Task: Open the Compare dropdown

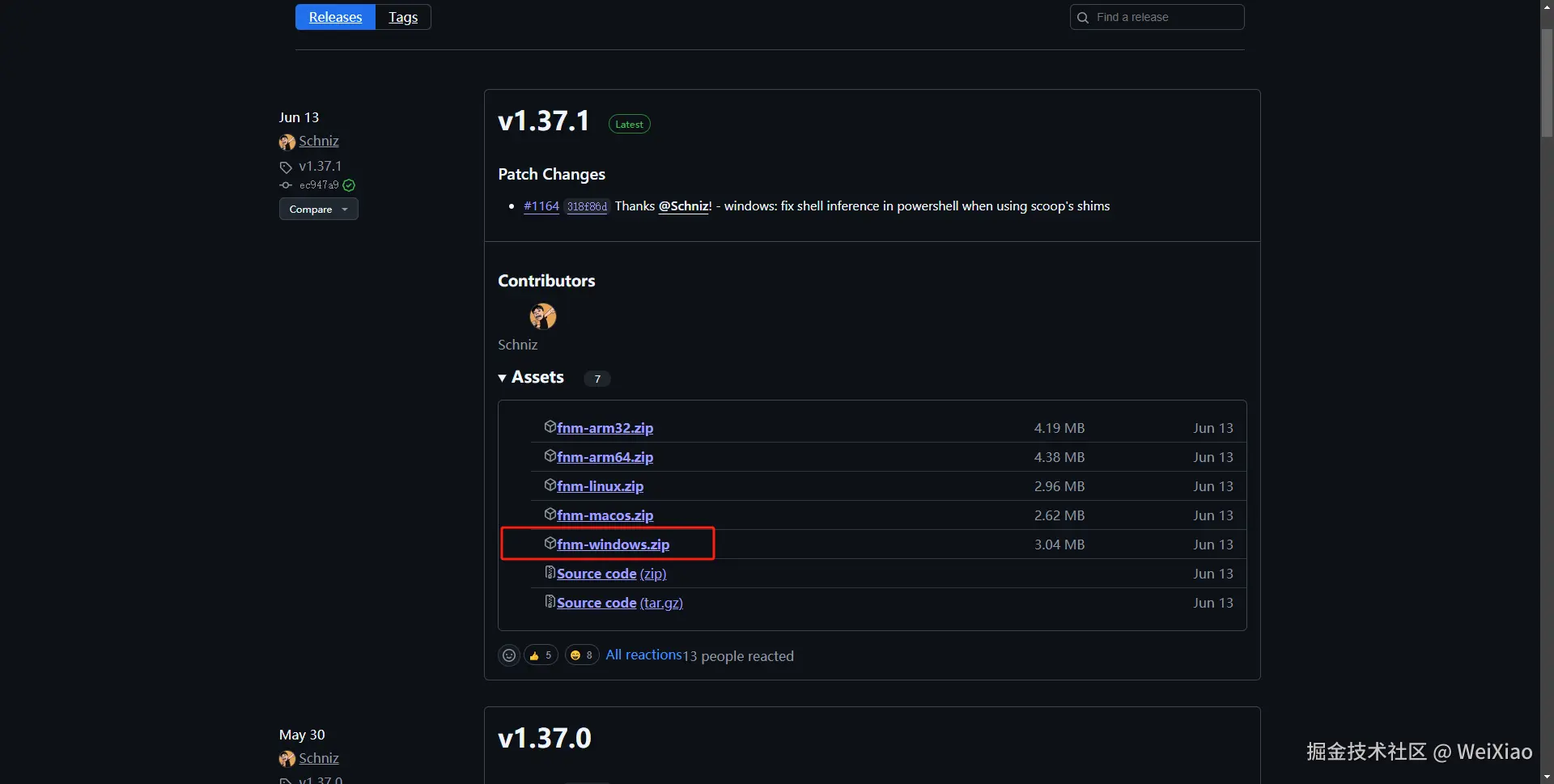Action: point(319,209)
